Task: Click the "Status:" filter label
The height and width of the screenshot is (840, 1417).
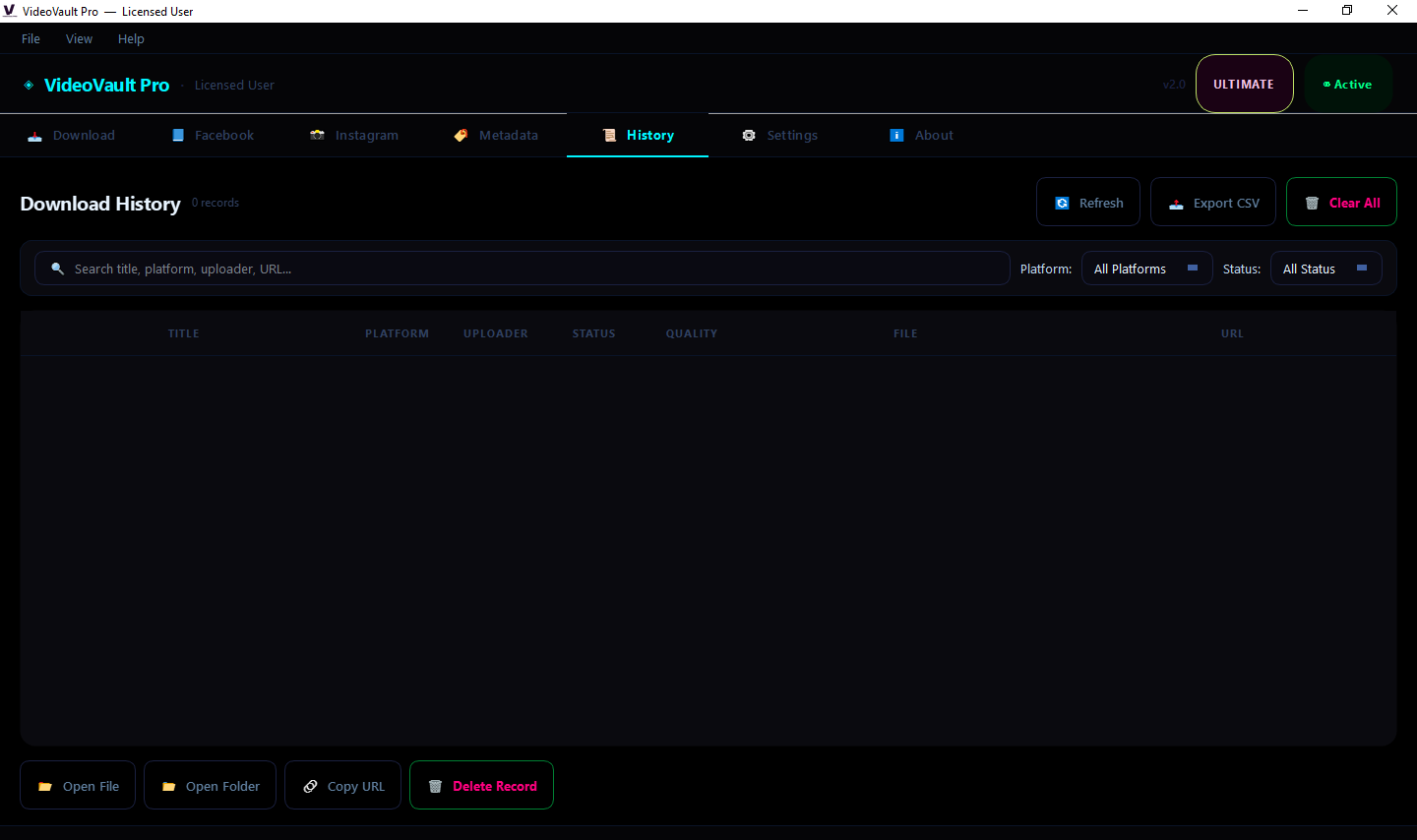Action: click(x=1242, y=270)
